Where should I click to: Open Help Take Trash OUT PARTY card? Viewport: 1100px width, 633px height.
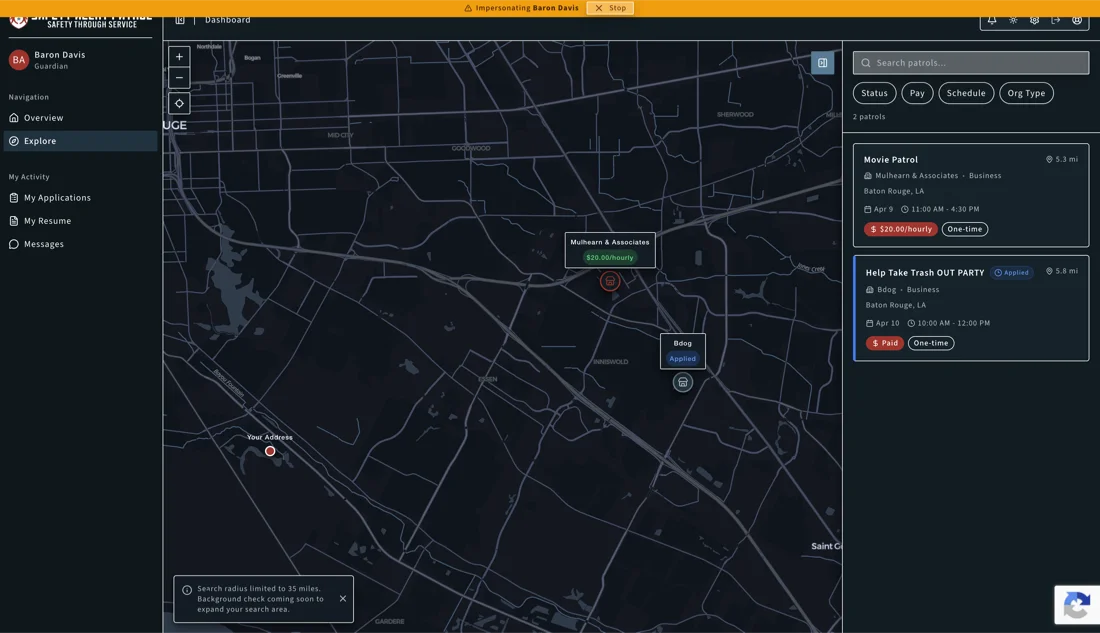pyautogui.click(x=971, y=309)
